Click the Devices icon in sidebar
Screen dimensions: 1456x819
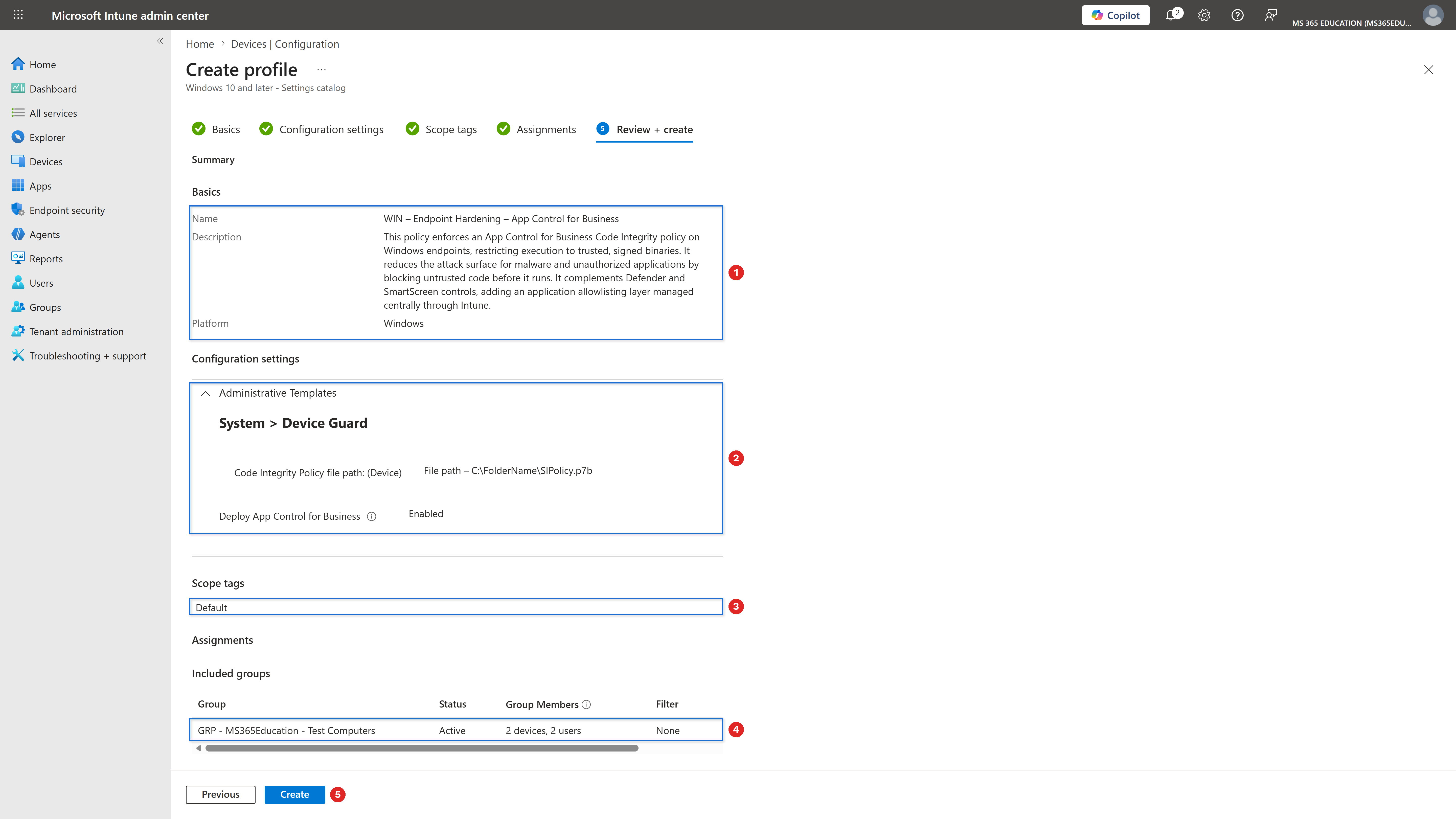click(x=18, y=161)
